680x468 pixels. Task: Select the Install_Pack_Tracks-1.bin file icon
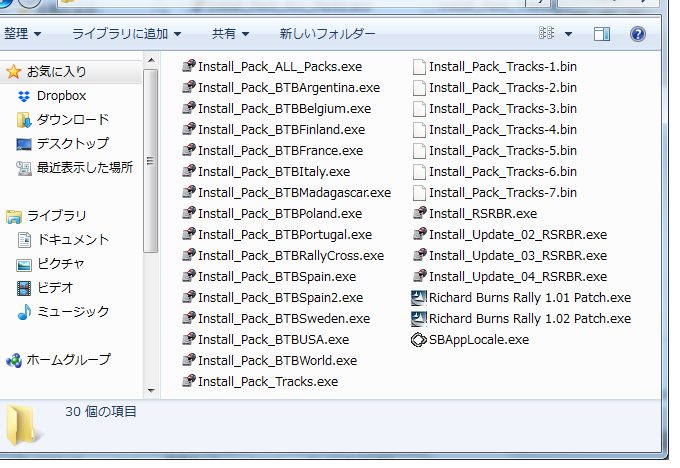pos(419,67)
